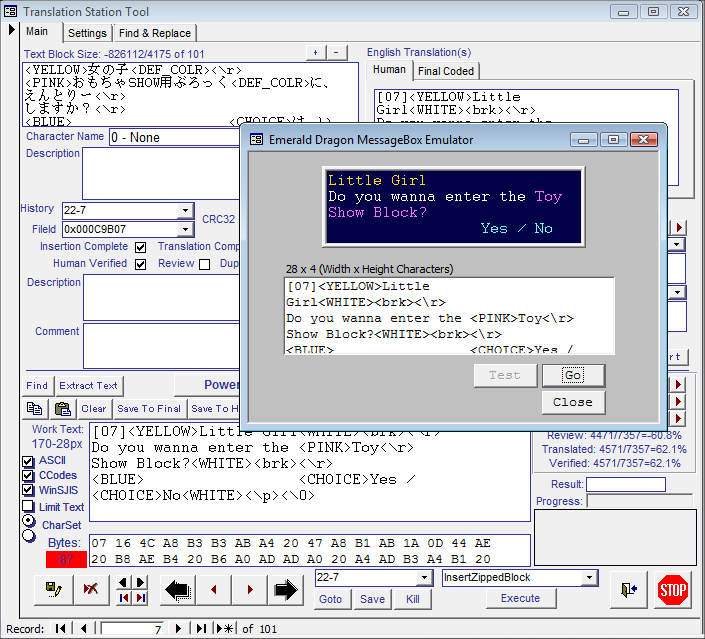Click the large black back arrow with stacked pages
Viewport: 705px width, 639px height.
(178, 590)
